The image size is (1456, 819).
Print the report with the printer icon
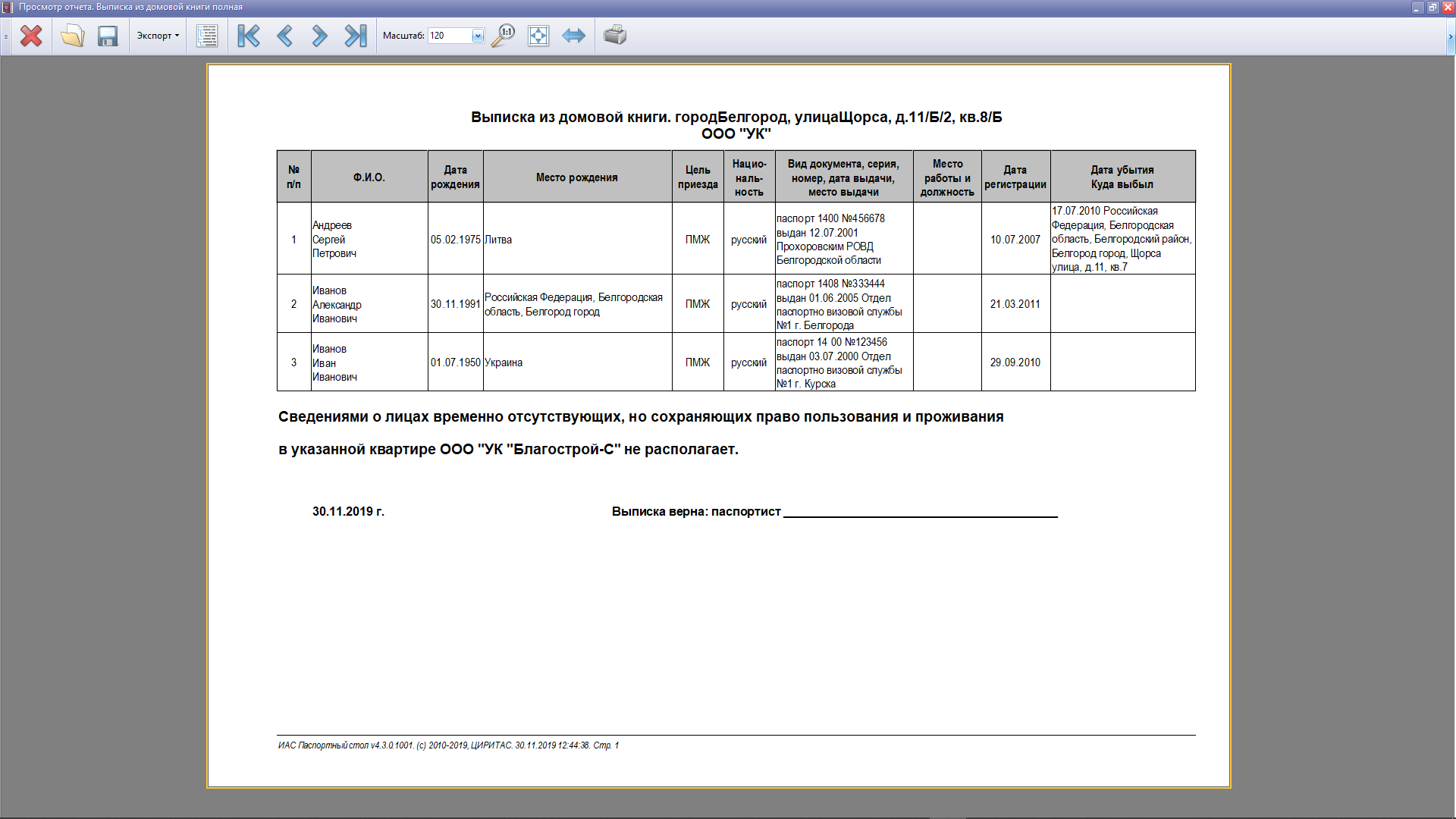coord(615,36)
